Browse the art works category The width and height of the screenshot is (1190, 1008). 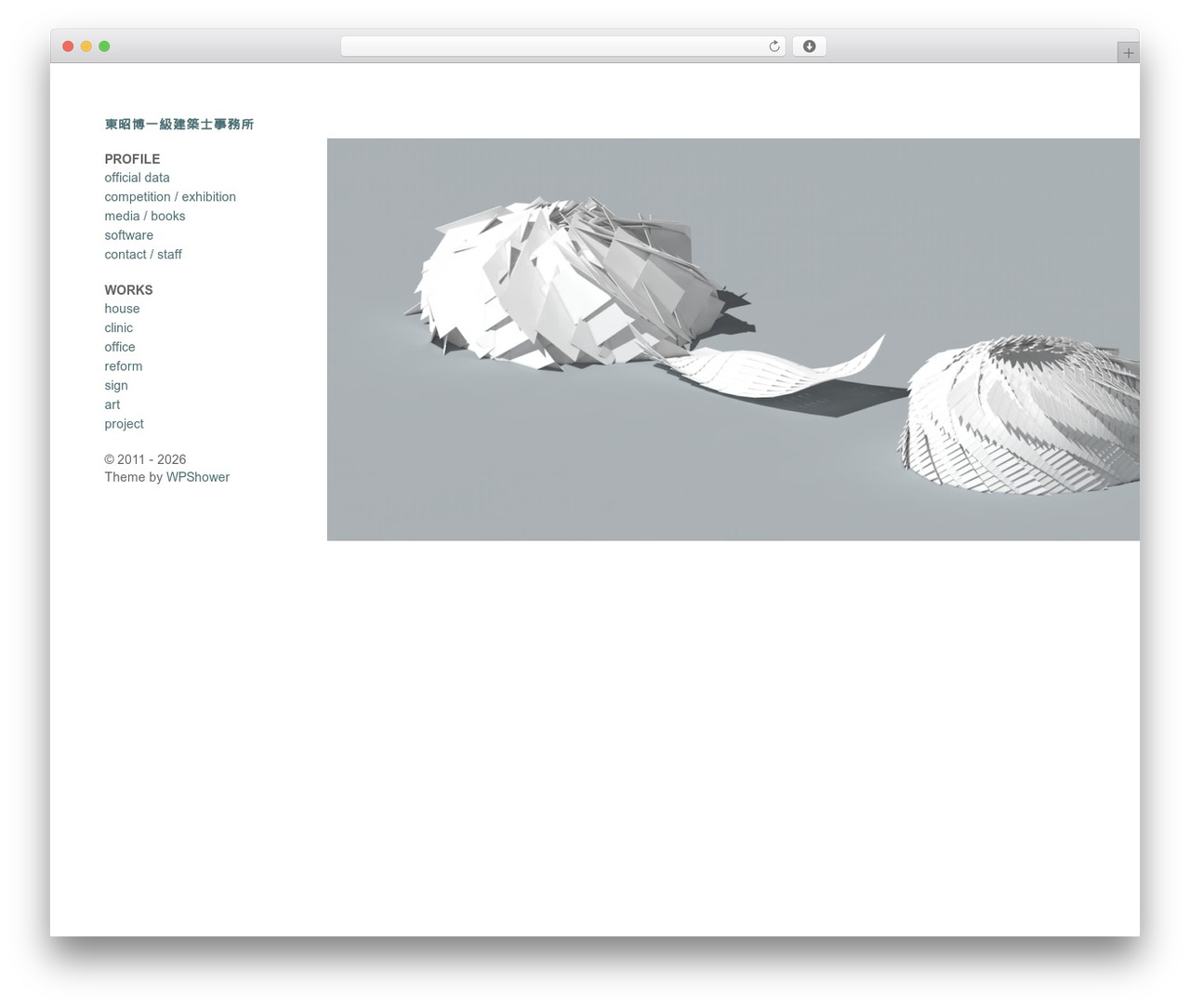click(112, 405)
